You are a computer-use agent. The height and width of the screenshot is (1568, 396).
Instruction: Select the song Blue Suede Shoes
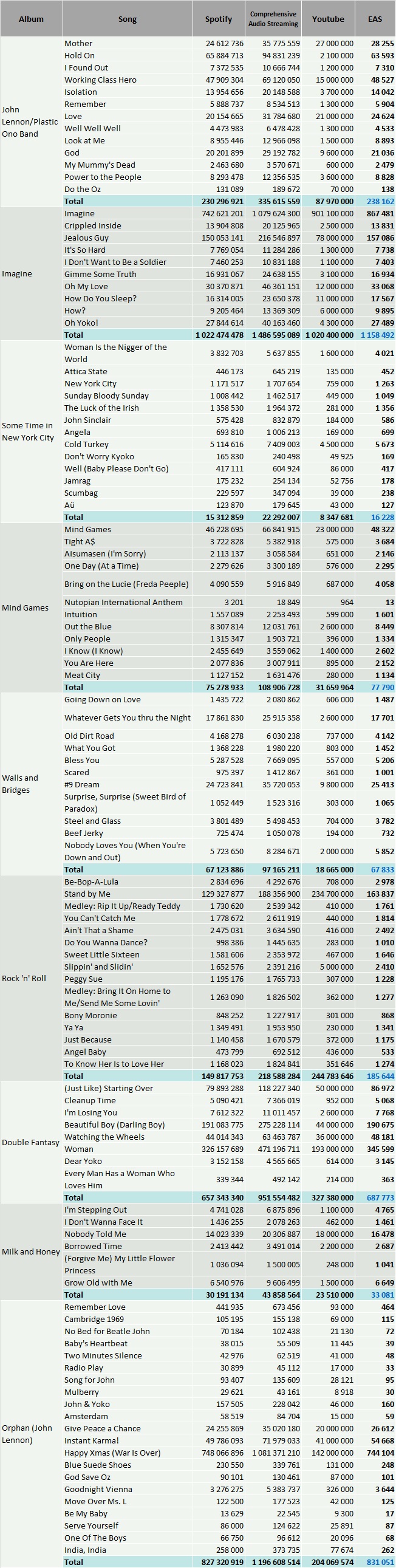97,1465
